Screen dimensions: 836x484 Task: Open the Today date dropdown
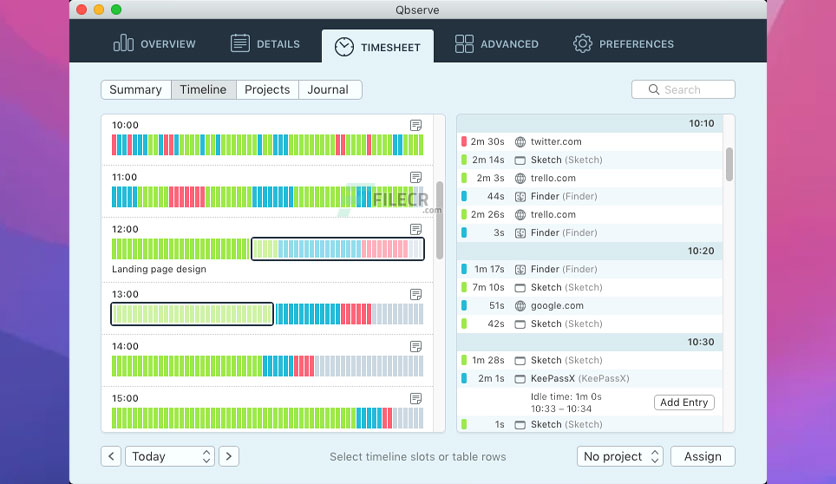(170, 456)
